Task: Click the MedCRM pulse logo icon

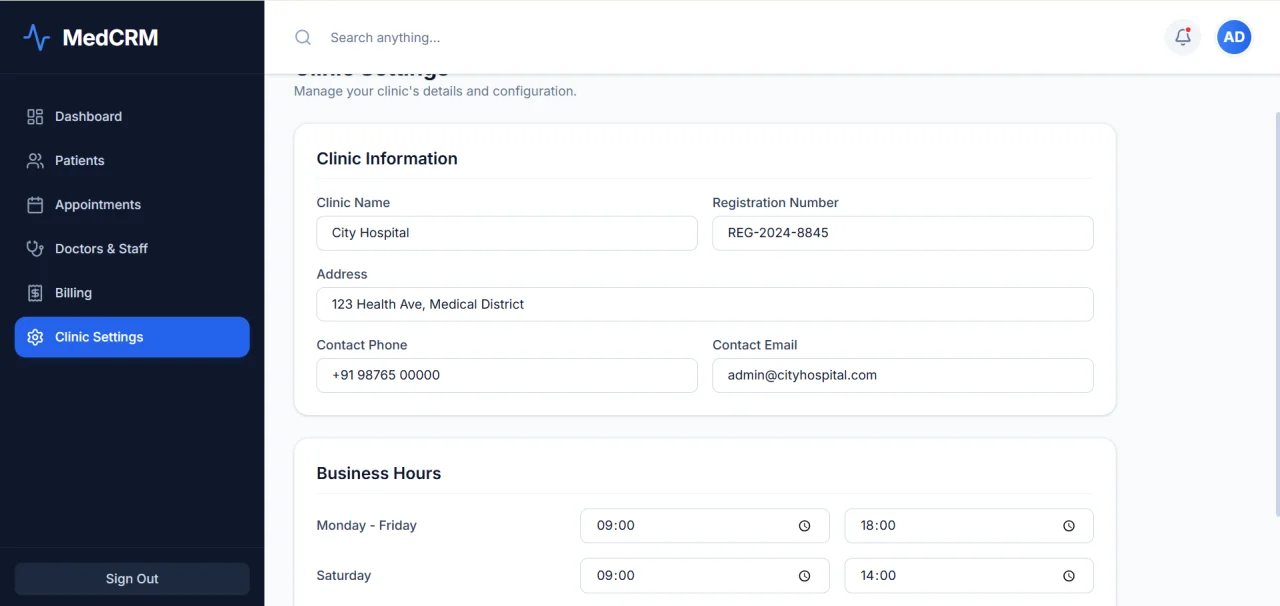Action: click(36, 38)
